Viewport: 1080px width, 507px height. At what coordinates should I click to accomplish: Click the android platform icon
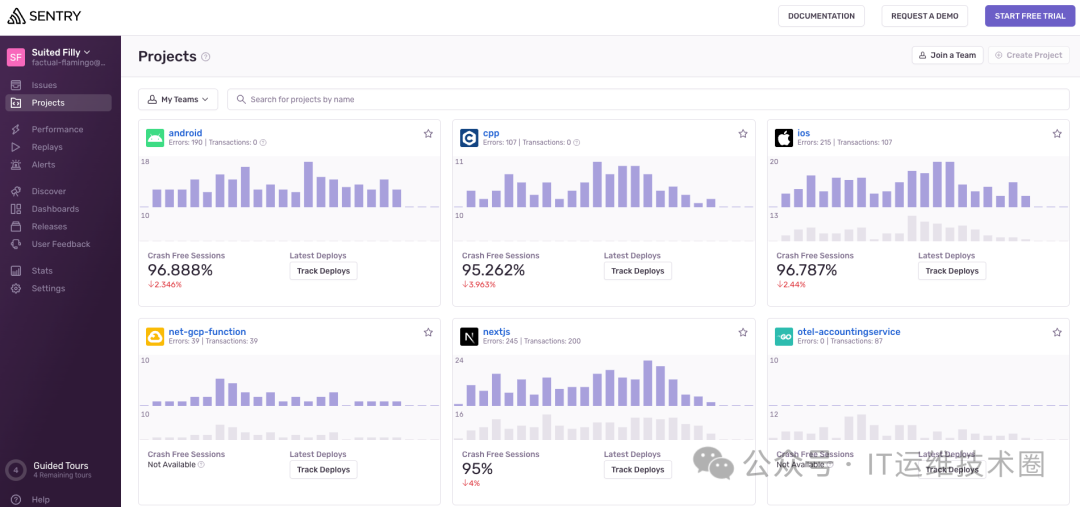[x=155, y=138]
